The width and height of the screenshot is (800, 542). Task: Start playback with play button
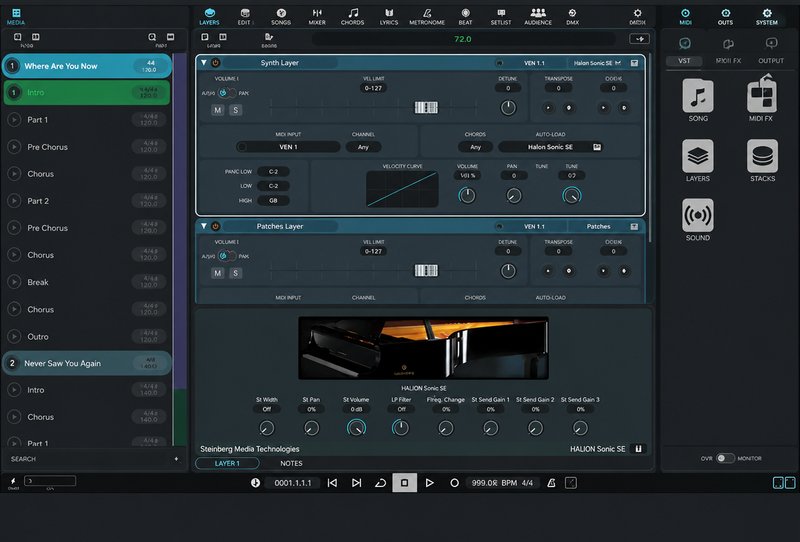pyautogui.click(x=430, y=483)
